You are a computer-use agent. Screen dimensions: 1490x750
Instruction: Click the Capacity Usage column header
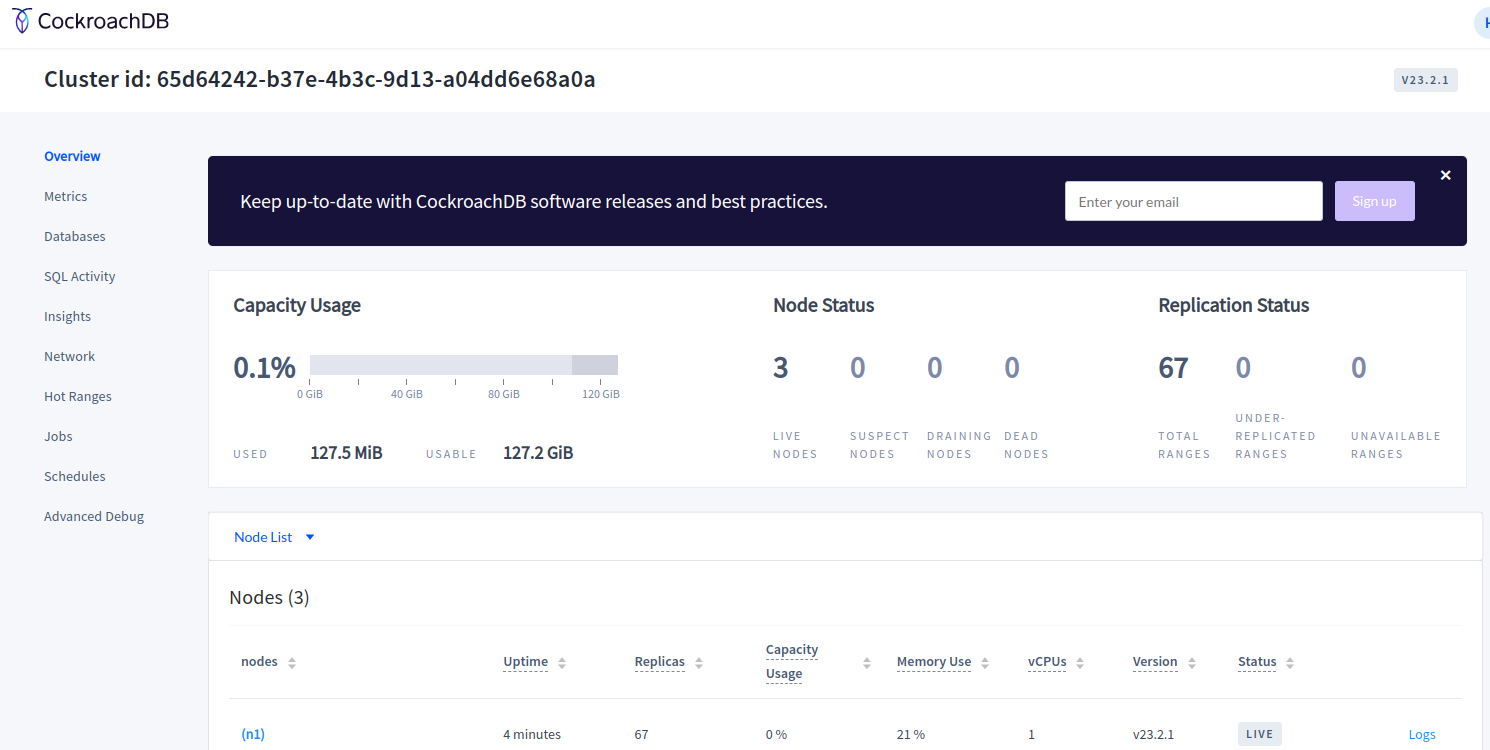(792, 662)
